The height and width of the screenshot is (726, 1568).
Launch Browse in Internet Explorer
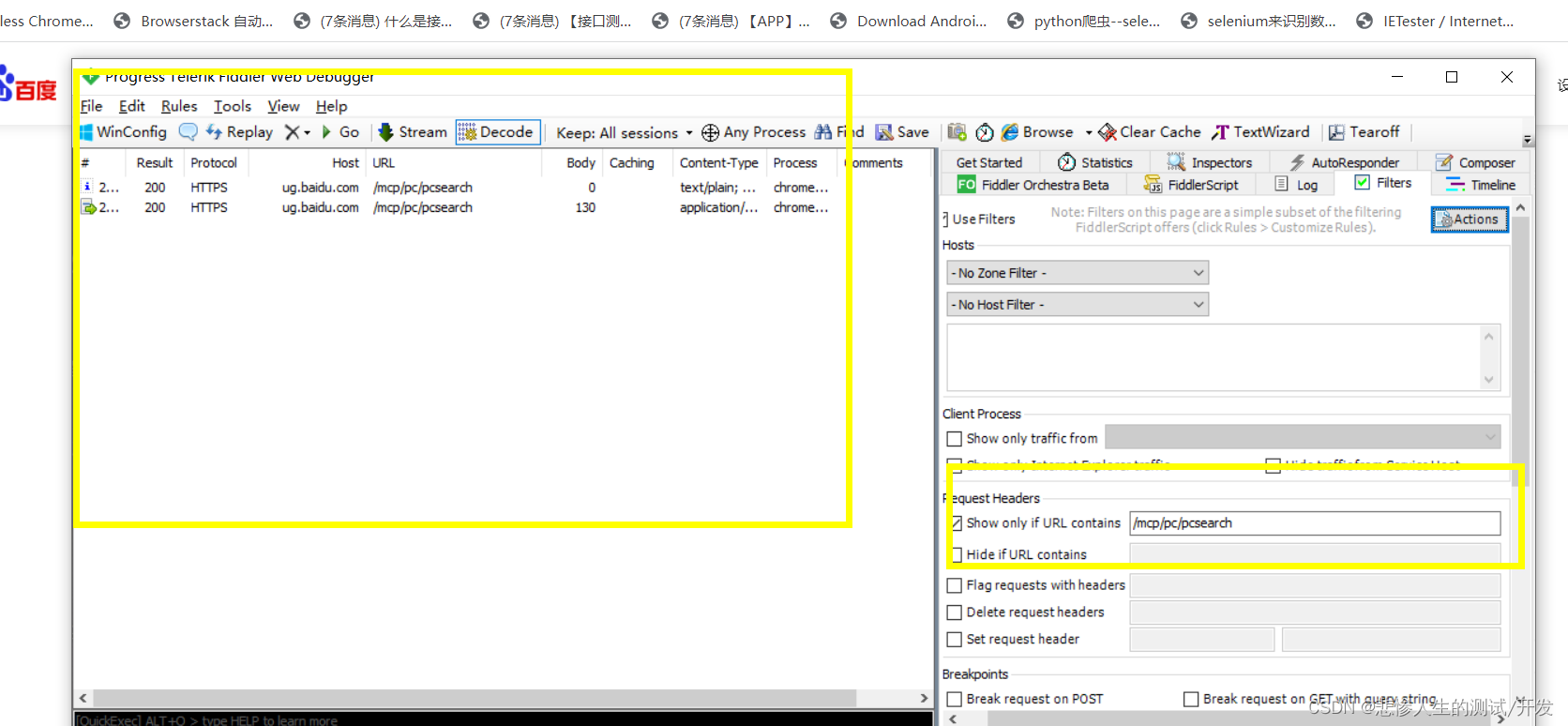tap(1037, 132)
